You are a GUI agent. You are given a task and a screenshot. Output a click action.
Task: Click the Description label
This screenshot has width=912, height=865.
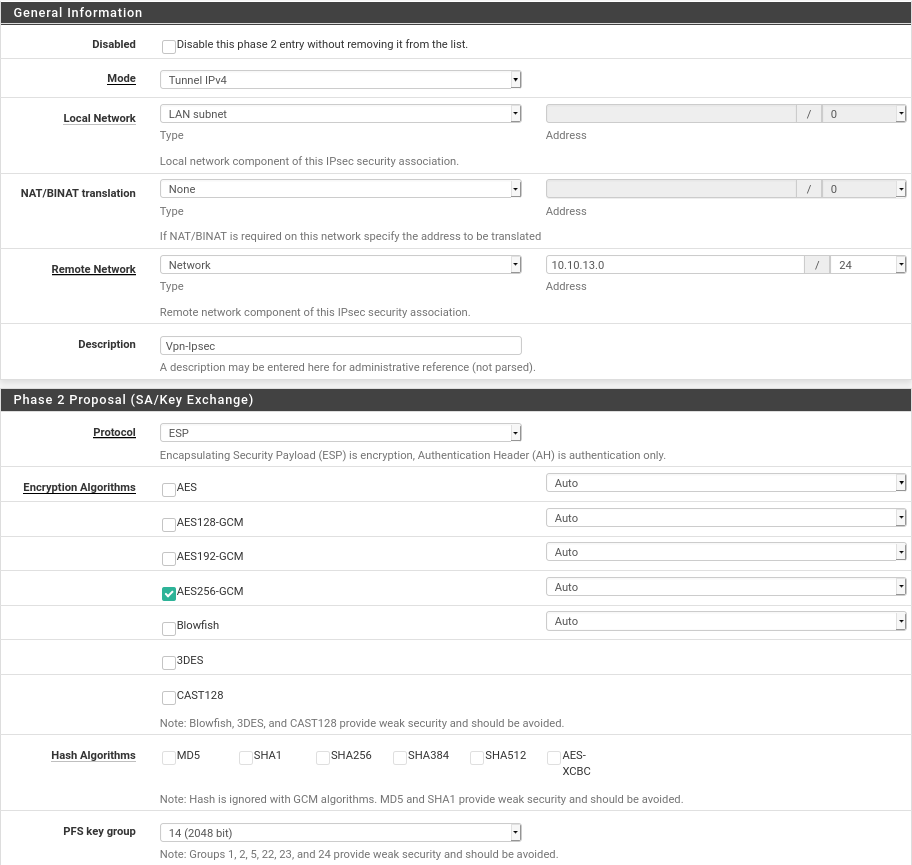pos(107,344)
